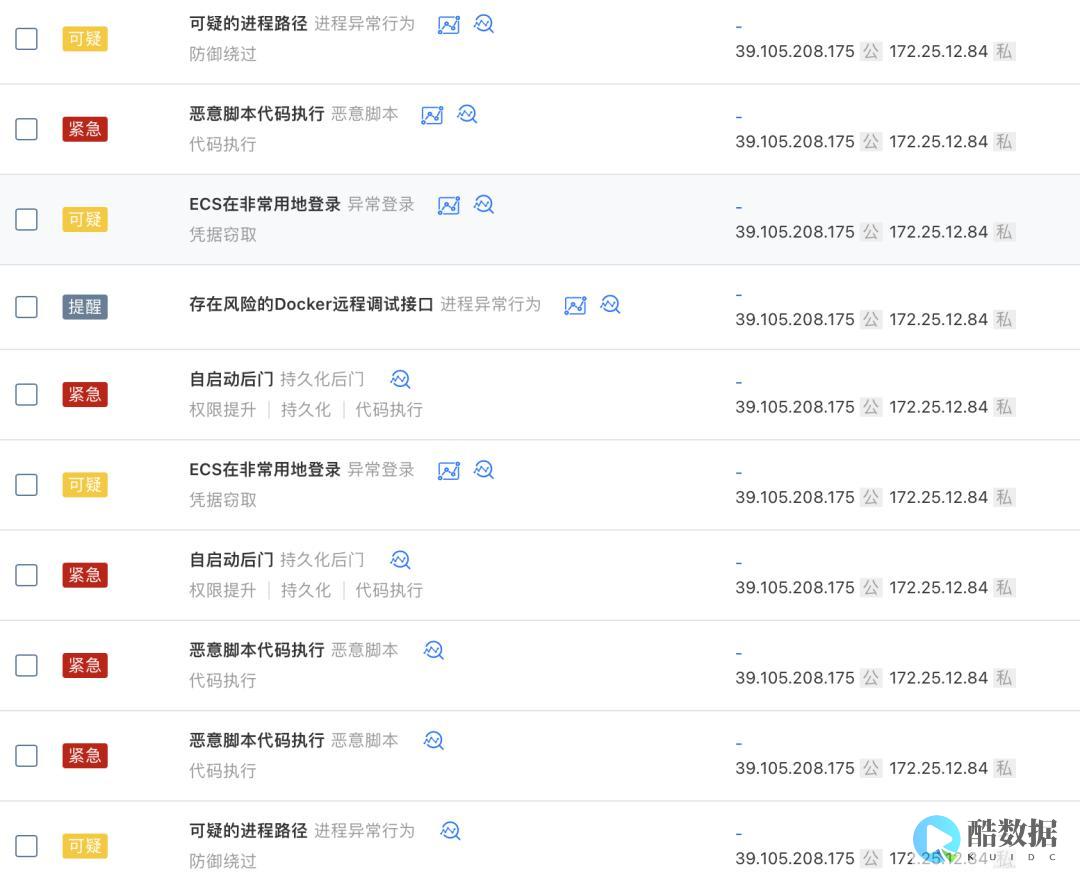Click 紧急 tag on the first 自启动后门 row
Image resolution: width=1080 pixels, height=885 pixels.
[85, 395]
